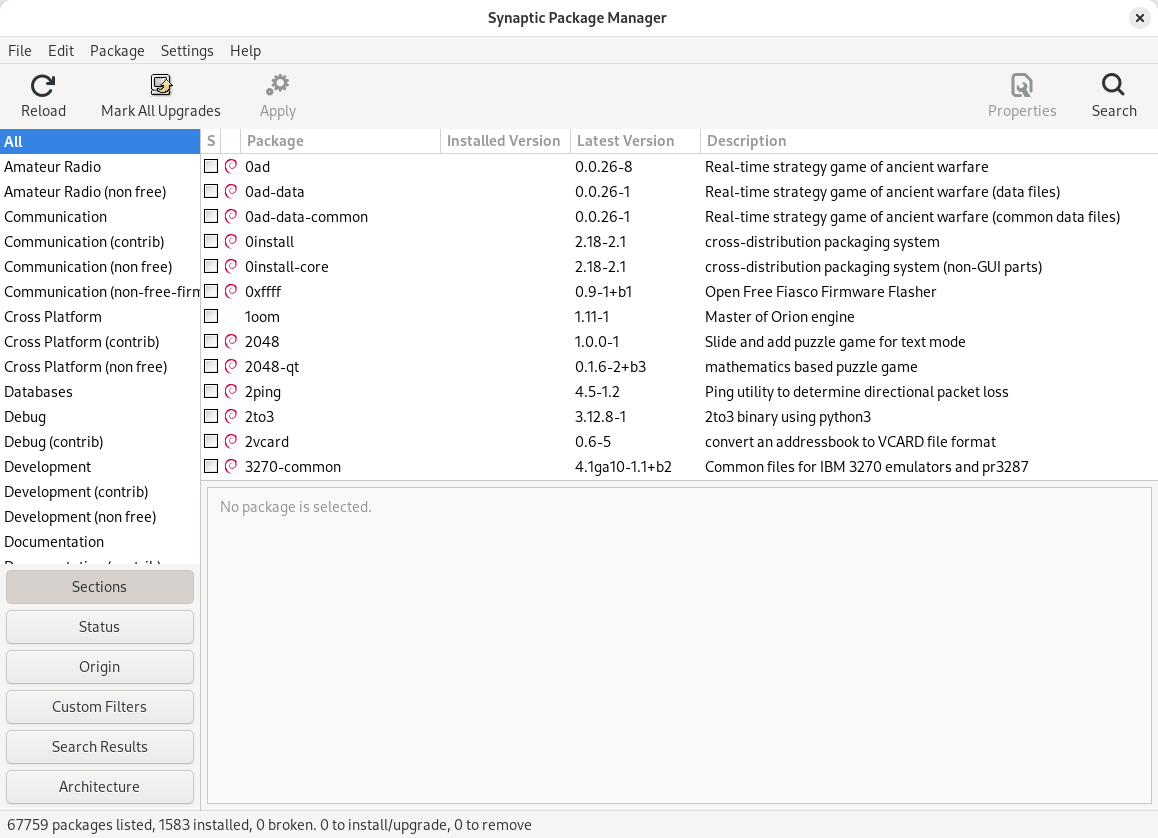The image size is (1158, 838).
Task: Click the Search magnifier icon
Action: click(1114, 86)
